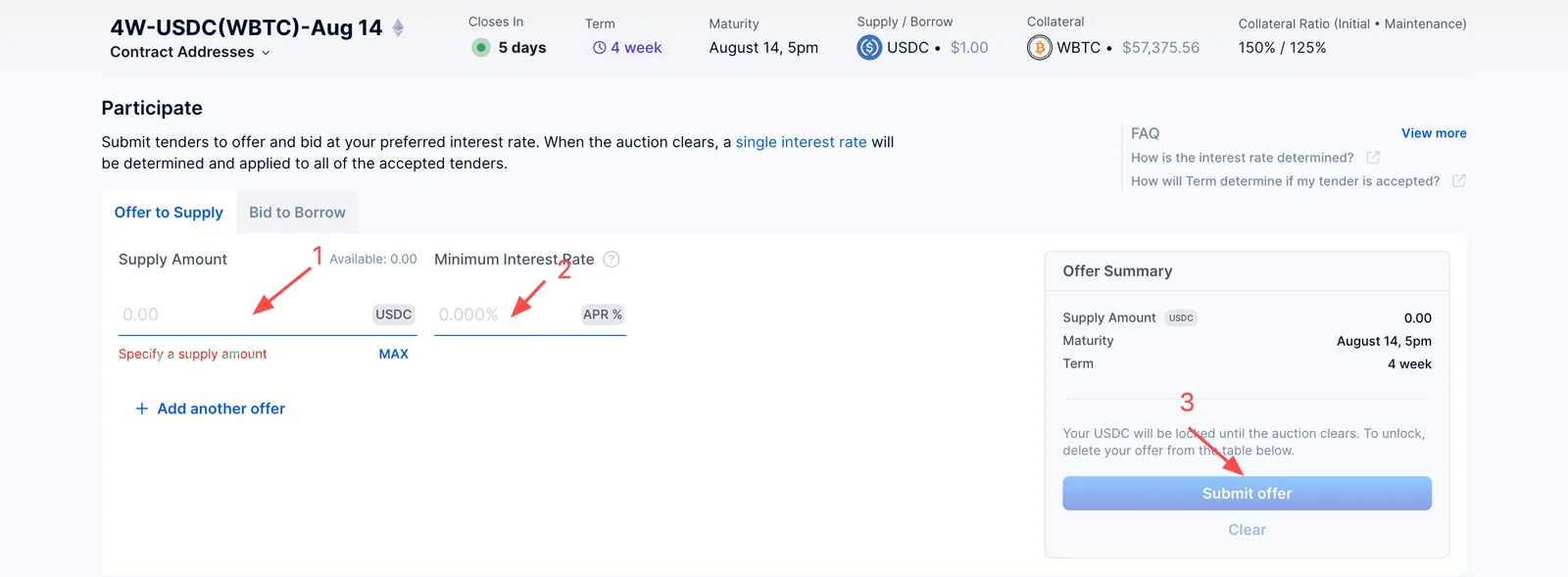
Task: Click the WBTC price $57,375.56
Action: pyautogui.click(x=1160, y=47)
